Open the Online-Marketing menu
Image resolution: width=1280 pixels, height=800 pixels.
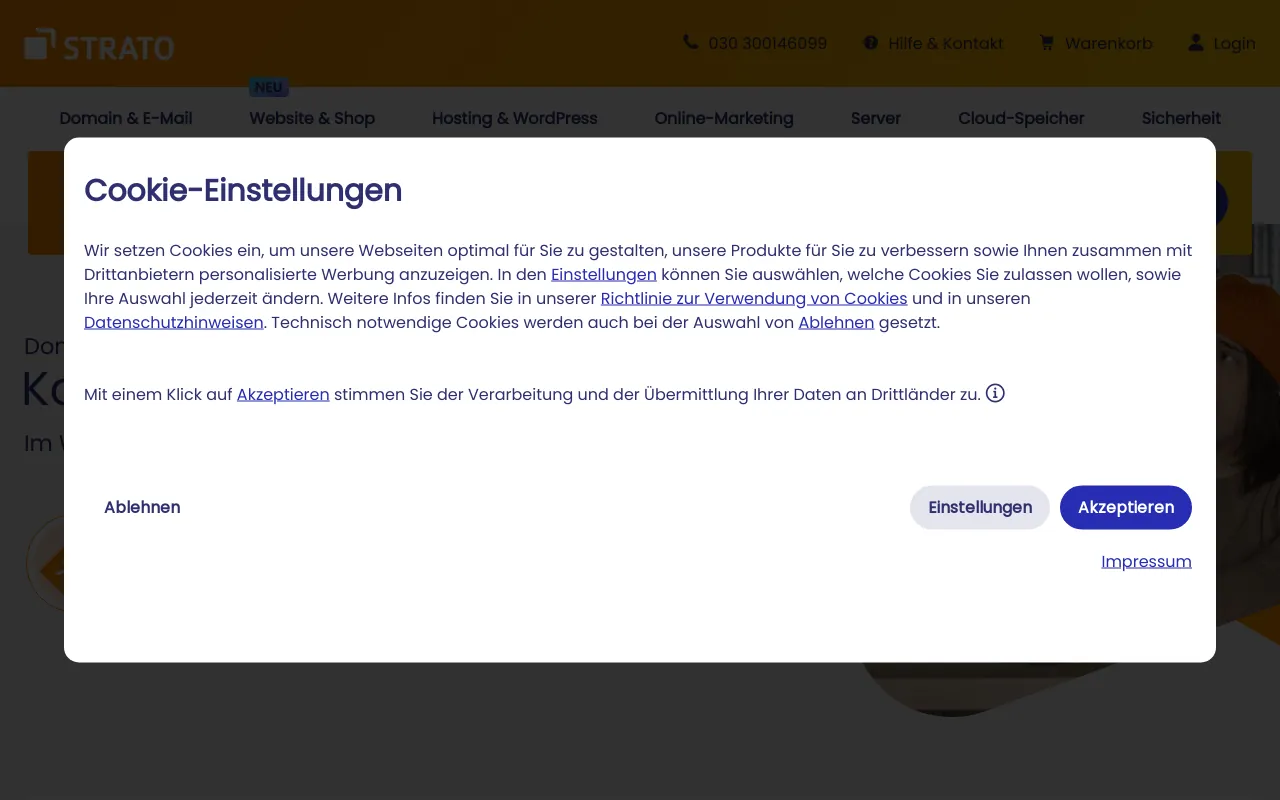[x=723, y=118]
